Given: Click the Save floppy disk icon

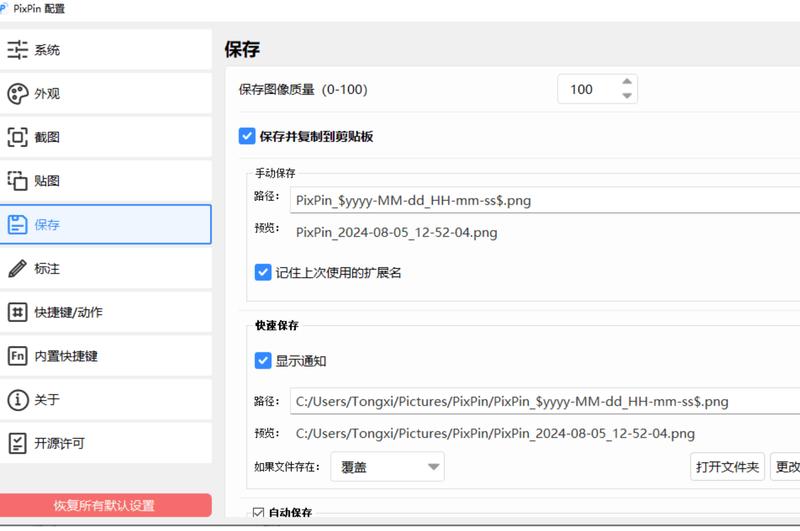Looking at the screenshot, I should [17, 224].
